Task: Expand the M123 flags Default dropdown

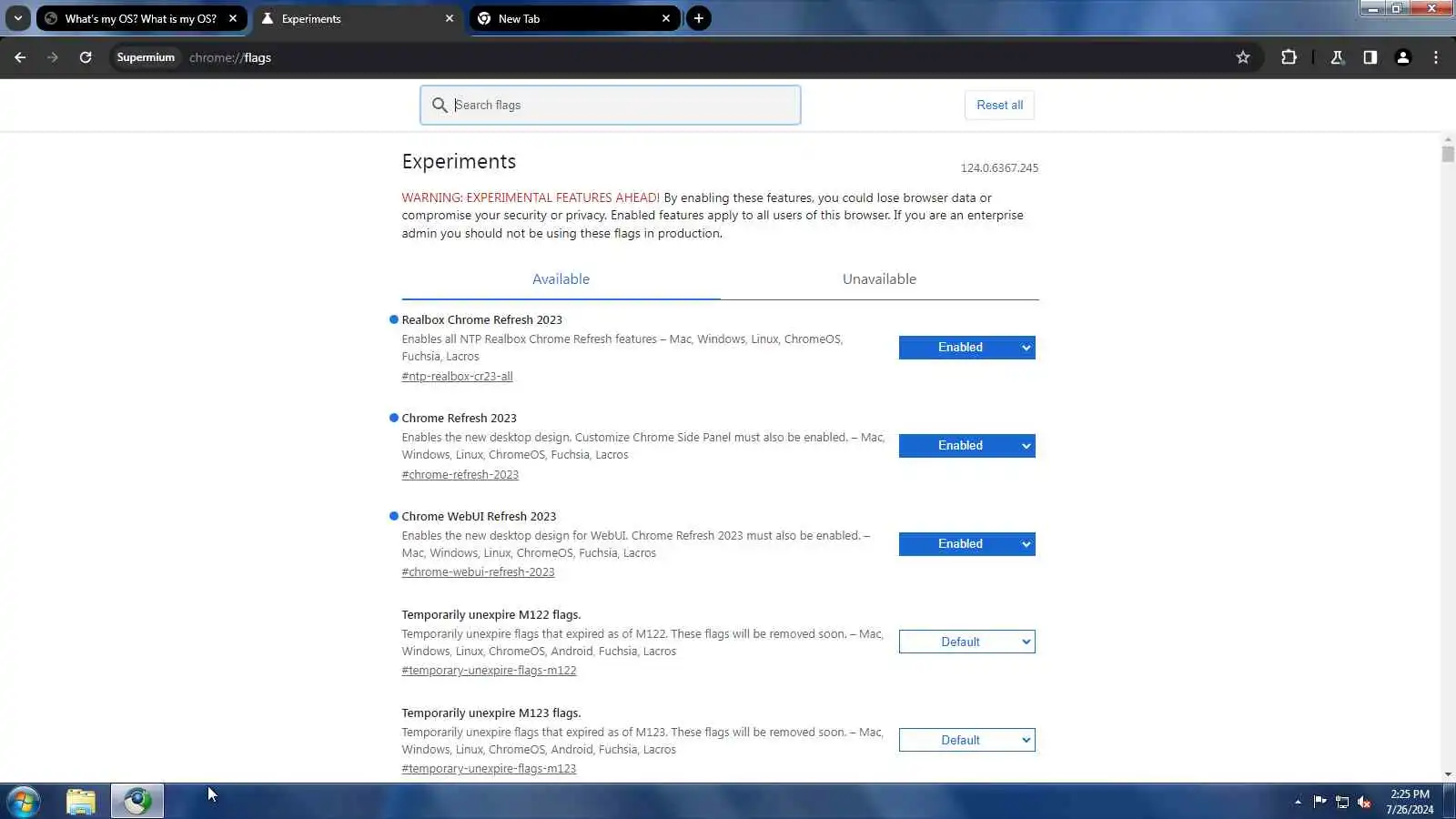Action: pos(966,741)
